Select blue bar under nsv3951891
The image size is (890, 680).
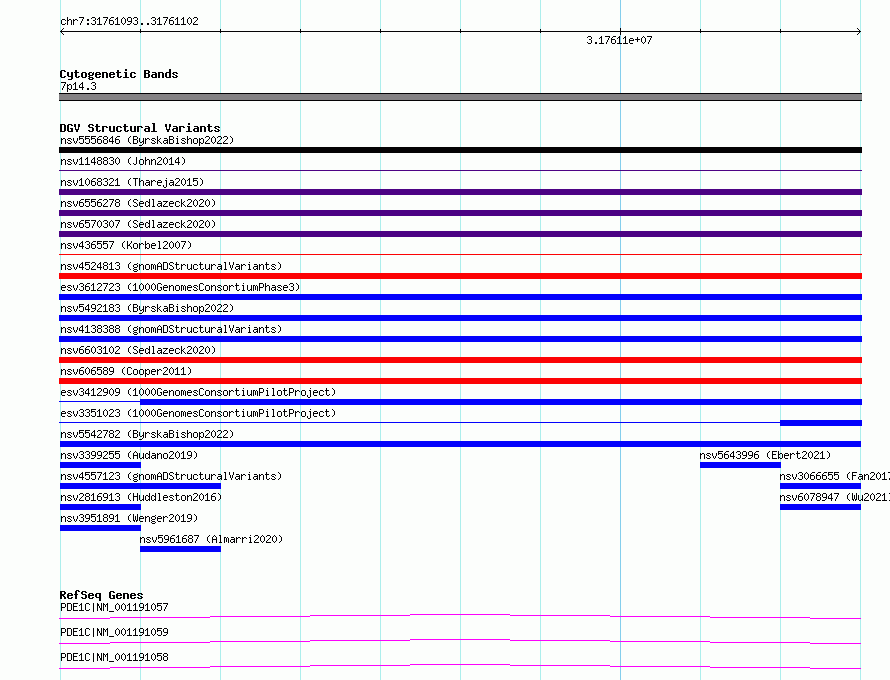tap(100, 528)
